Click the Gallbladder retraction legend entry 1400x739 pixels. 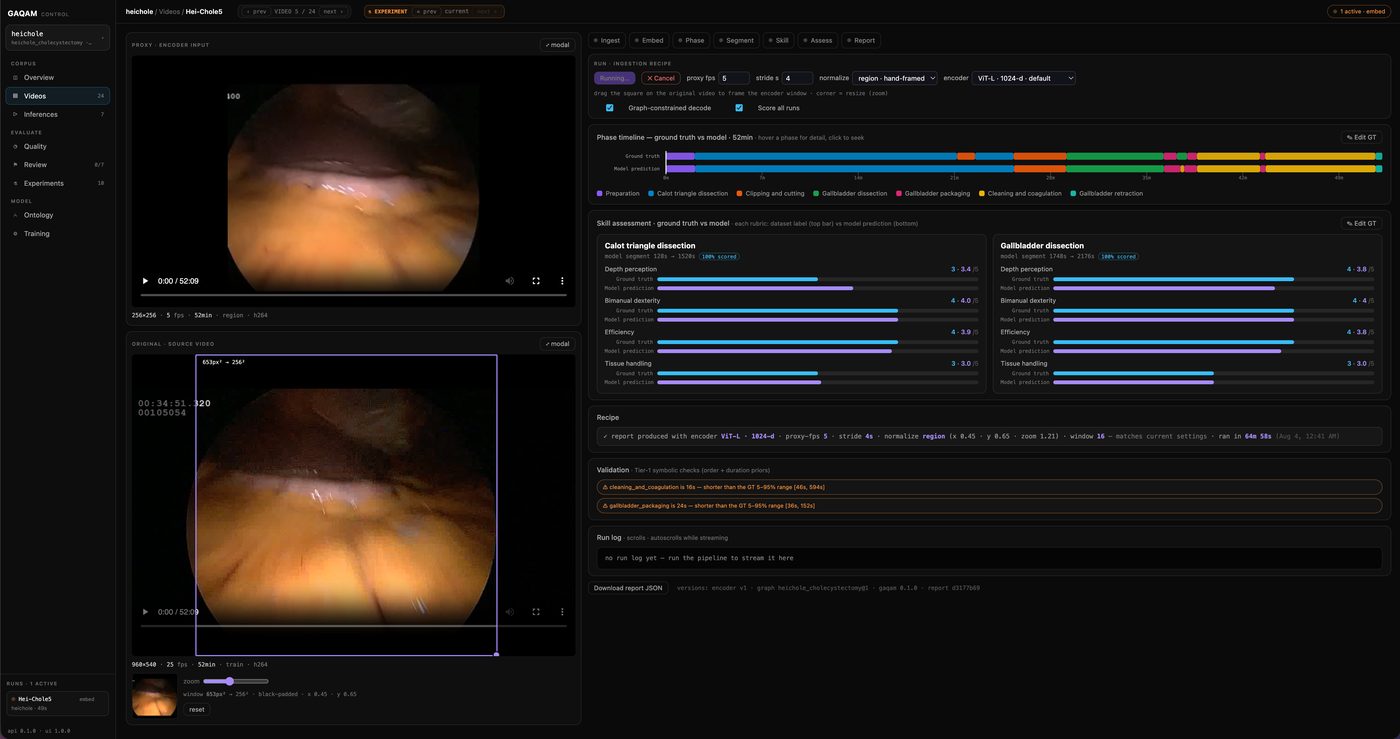coord(1107,193)
